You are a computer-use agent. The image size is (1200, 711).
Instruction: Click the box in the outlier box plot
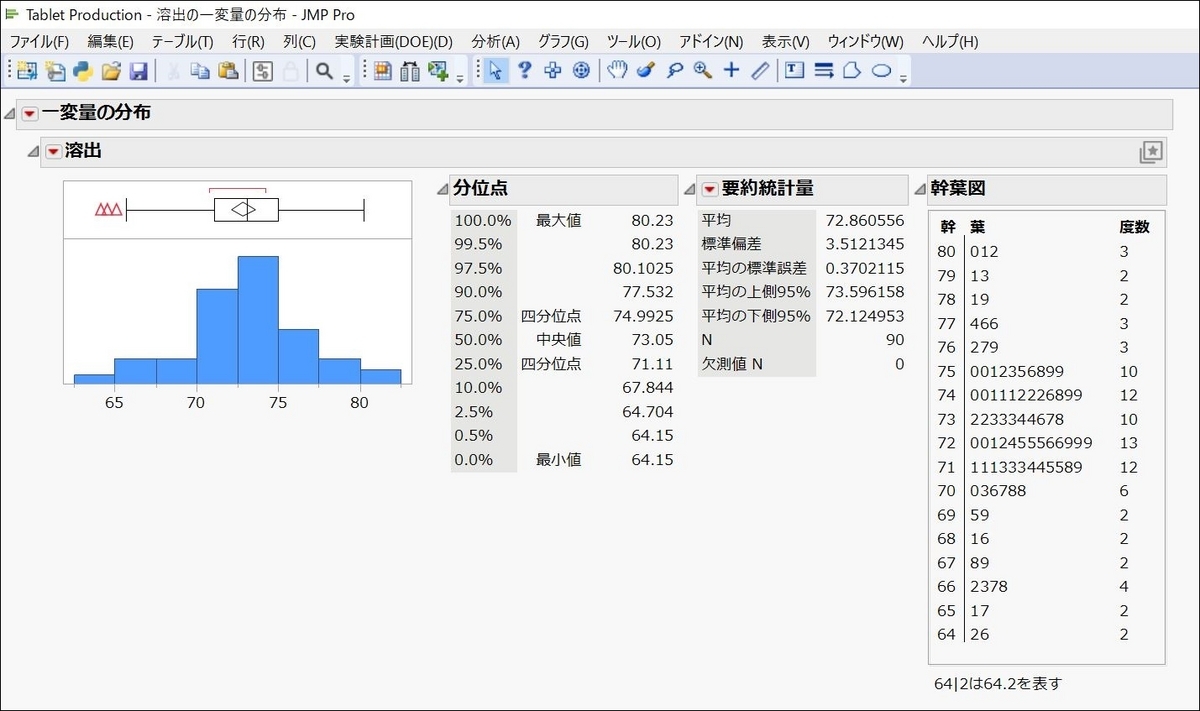click(x=246, y=210)
